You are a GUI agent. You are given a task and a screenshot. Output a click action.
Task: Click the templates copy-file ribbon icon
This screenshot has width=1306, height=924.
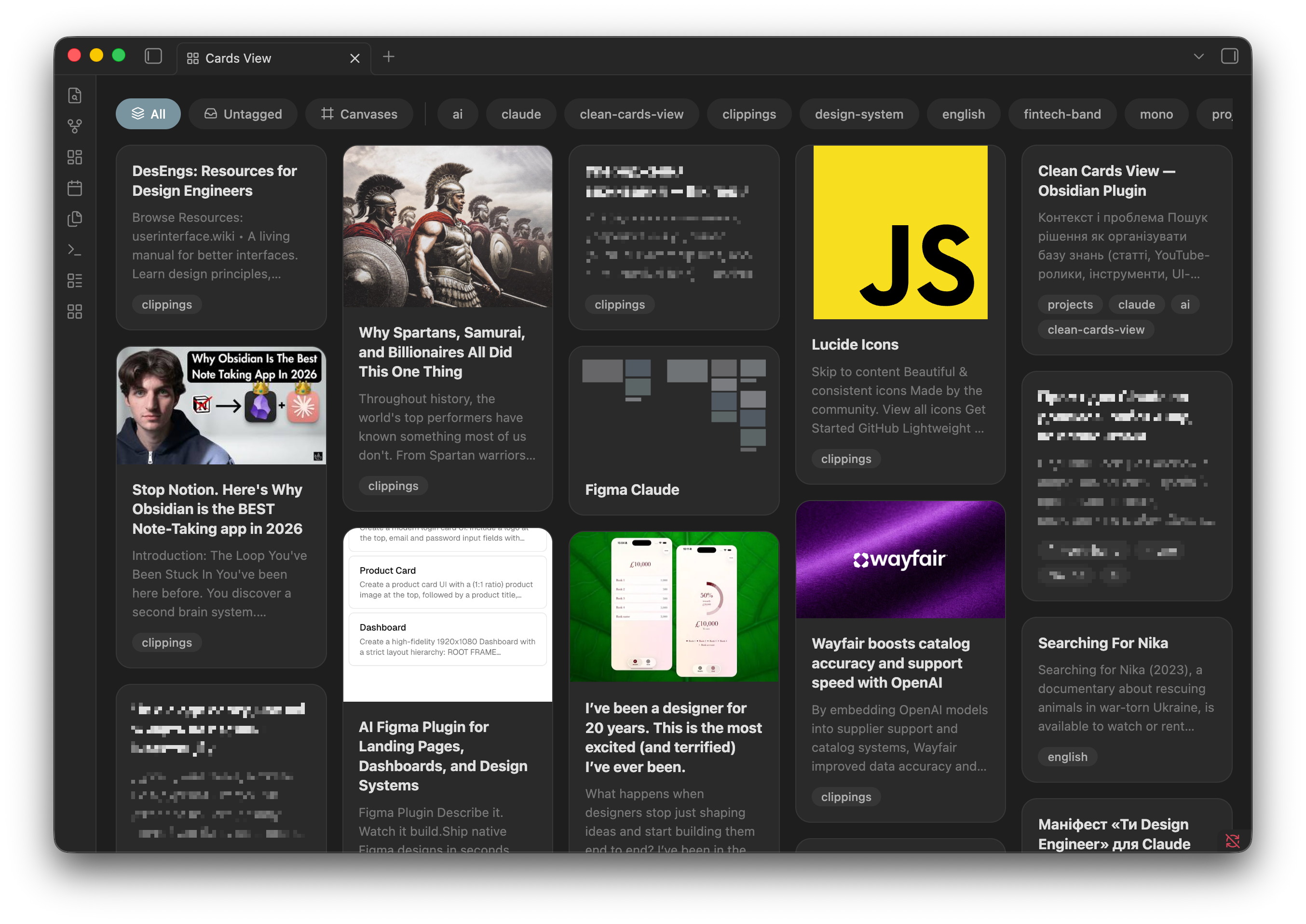click(x=75, y=218)
